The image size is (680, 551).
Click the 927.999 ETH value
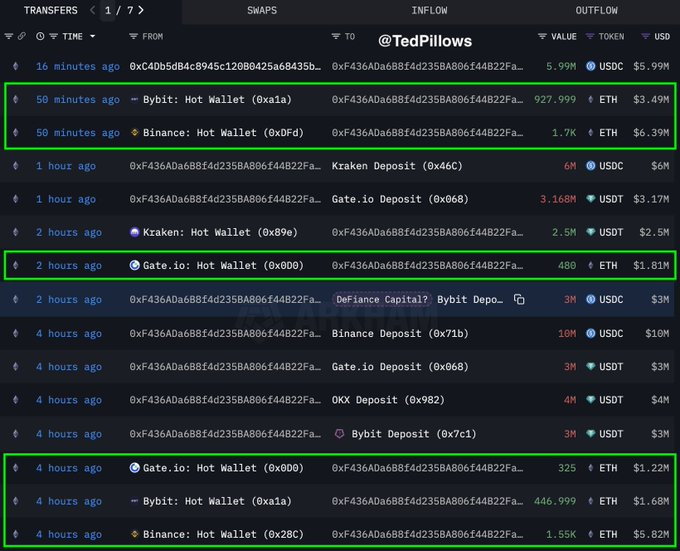tap(555, 100)
